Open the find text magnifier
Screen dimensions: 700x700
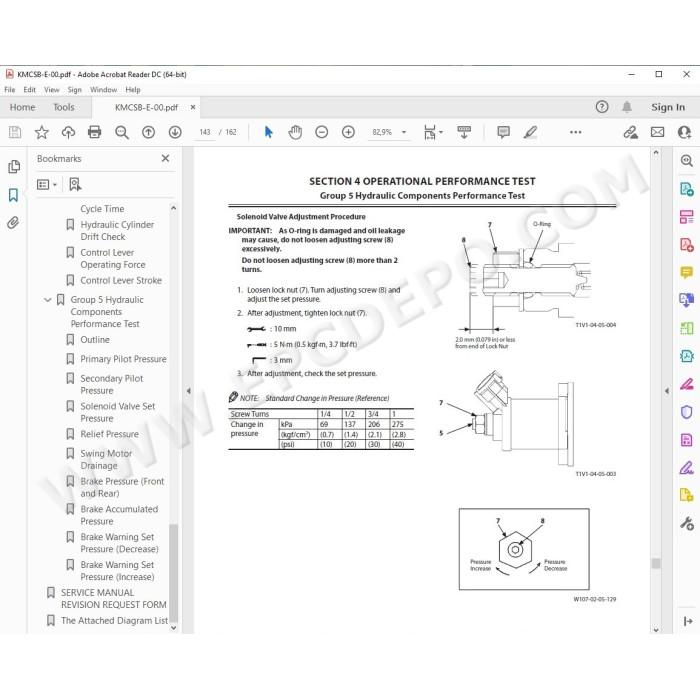click(x=121, y=132)
